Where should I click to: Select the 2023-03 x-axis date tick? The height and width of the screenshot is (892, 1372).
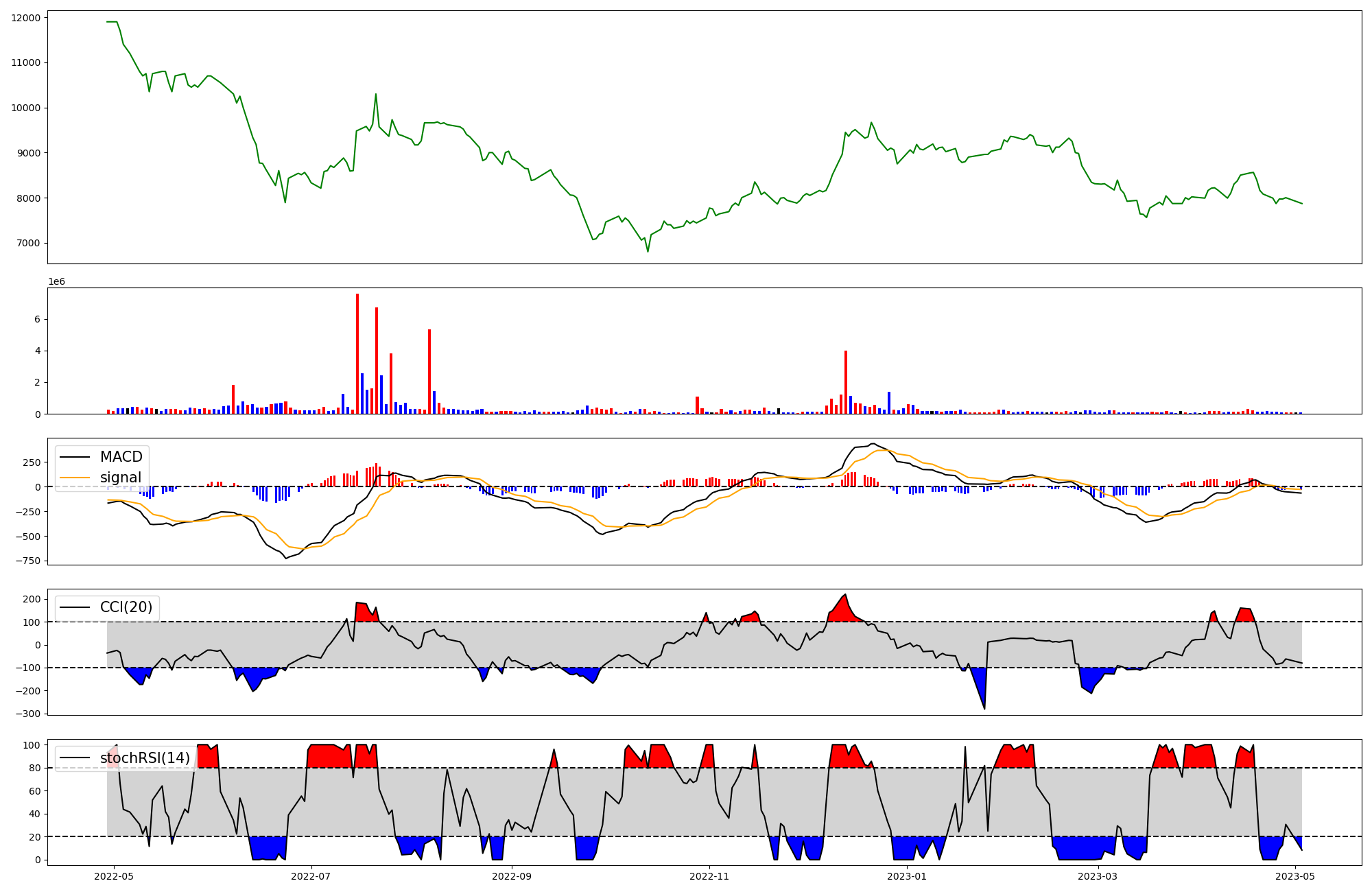coord(1098,876)
